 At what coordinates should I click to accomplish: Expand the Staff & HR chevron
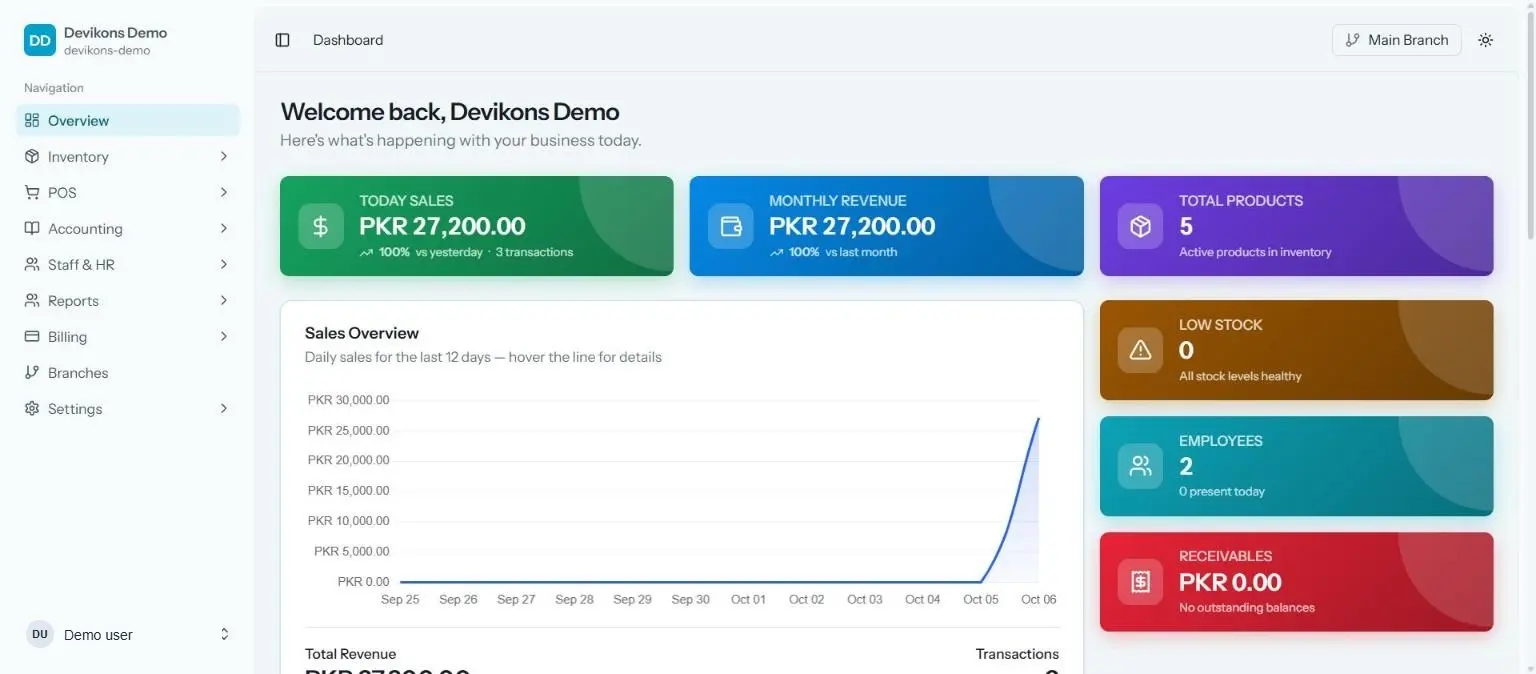[224, 264]
